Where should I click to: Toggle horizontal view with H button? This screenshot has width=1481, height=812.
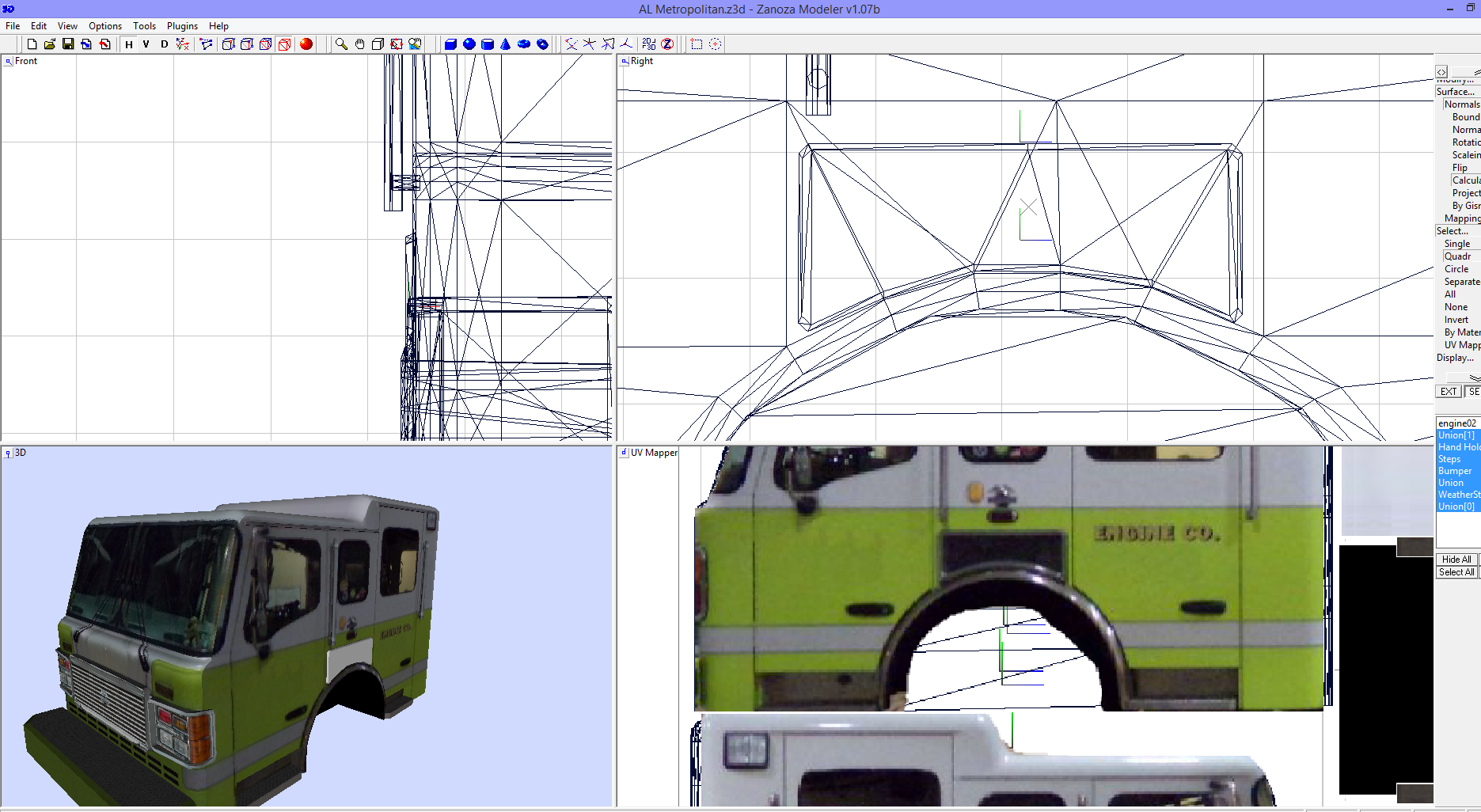[x=128, y=44]
